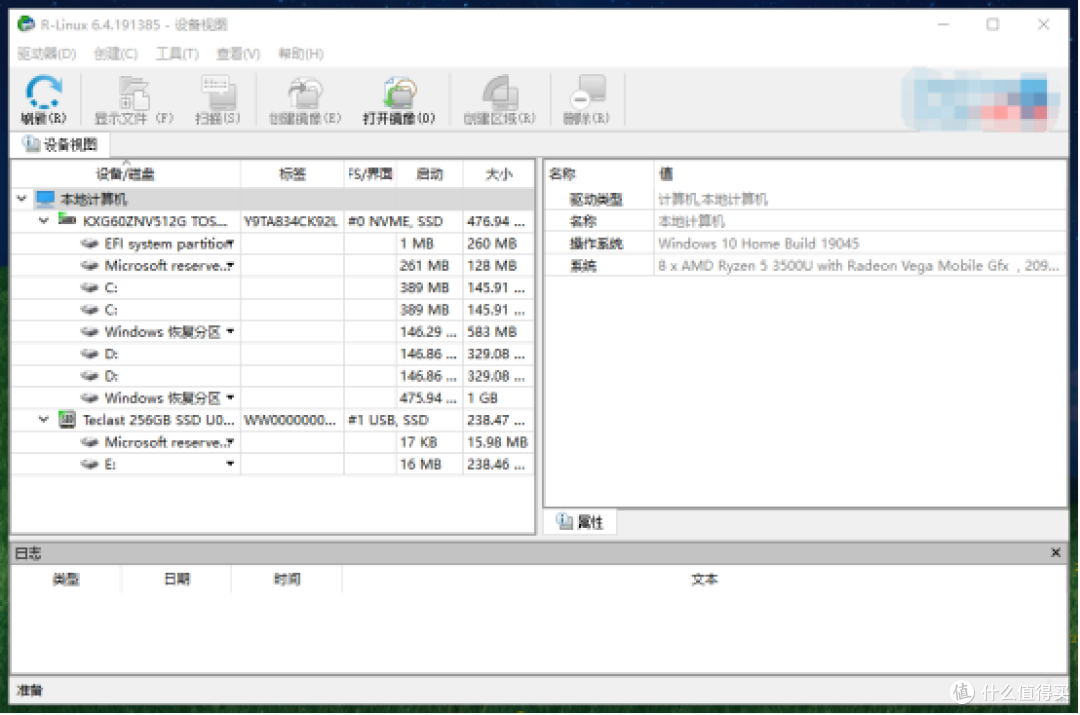Click the 标签 column header
The height and width of the screenshot is (715, 1080).
[292, 174]
